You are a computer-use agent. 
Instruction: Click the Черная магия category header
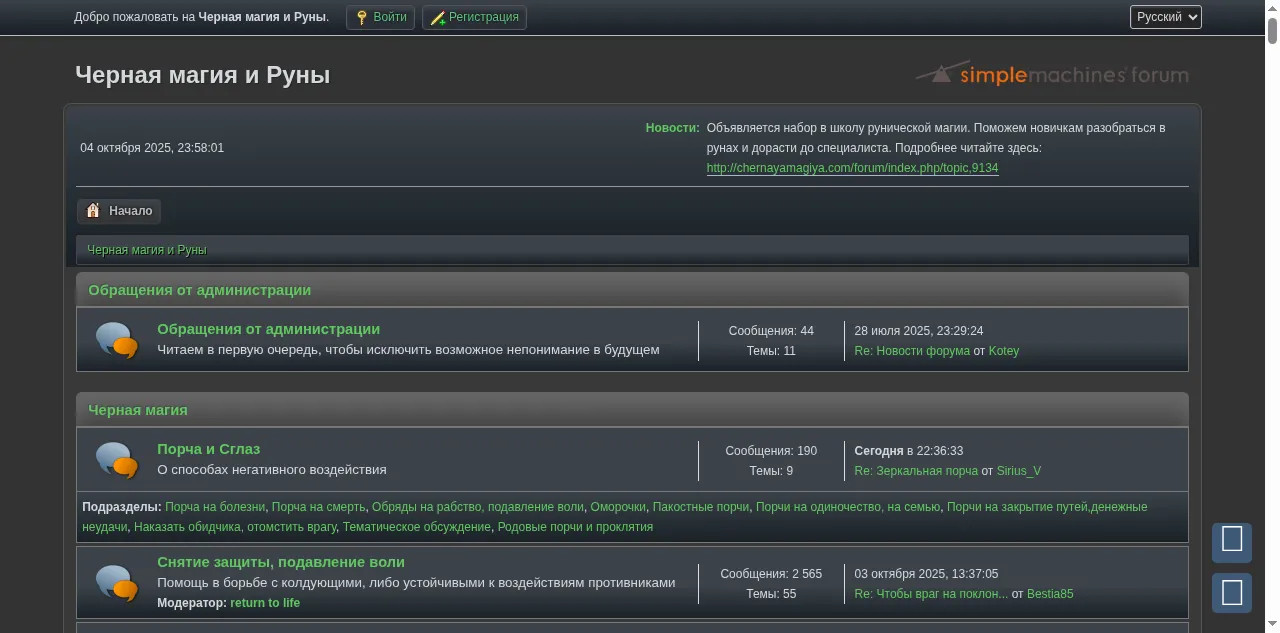(x=138, y=410)
